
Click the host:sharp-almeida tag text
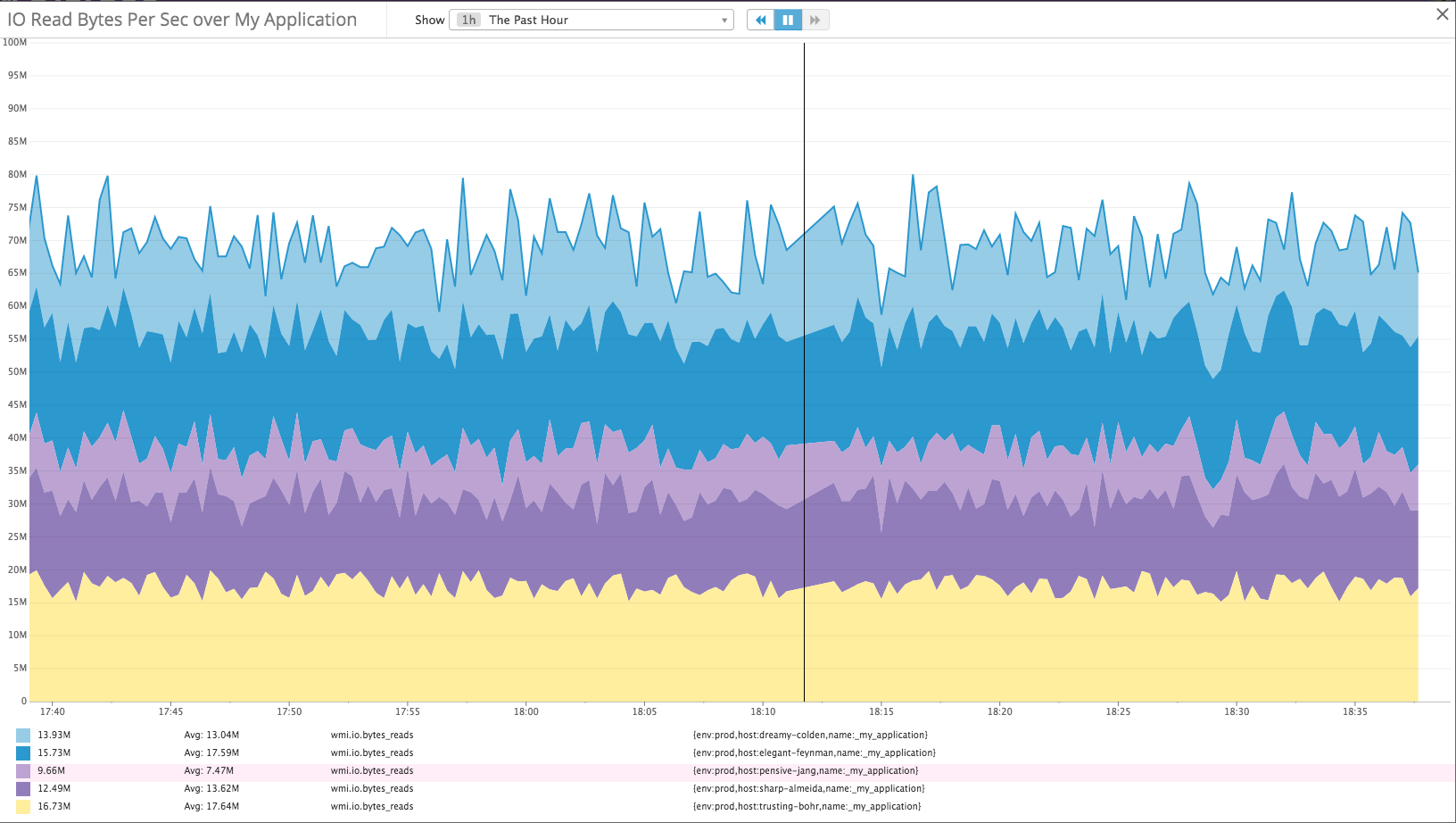[x=808, y=788]
